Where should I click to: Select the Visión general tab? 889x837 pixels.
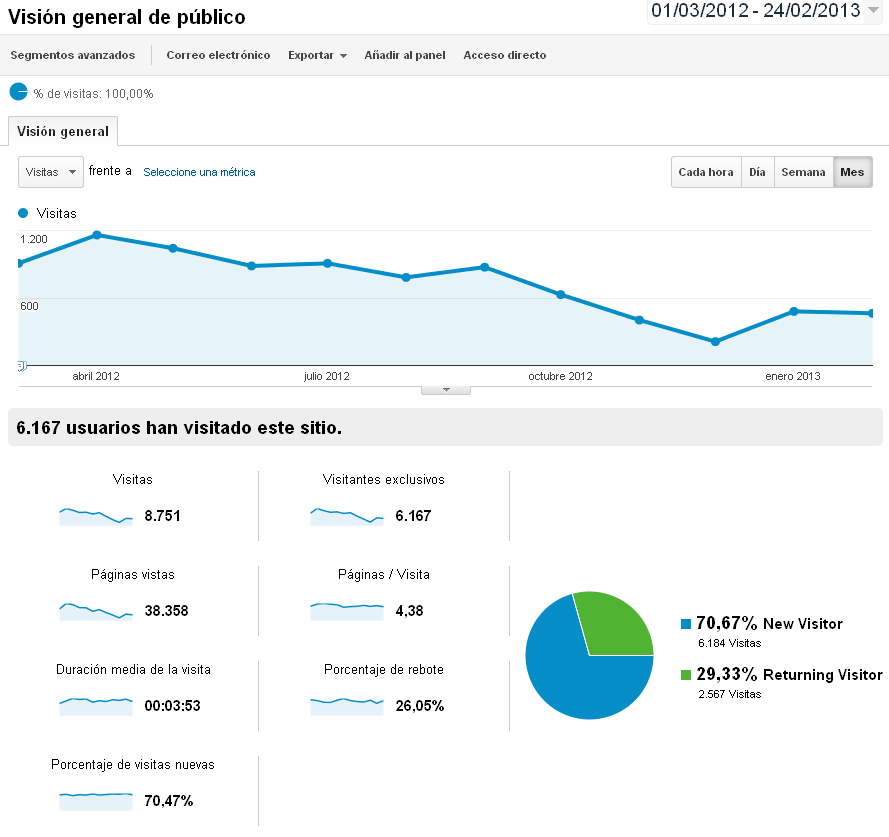[x=63, y=132]
